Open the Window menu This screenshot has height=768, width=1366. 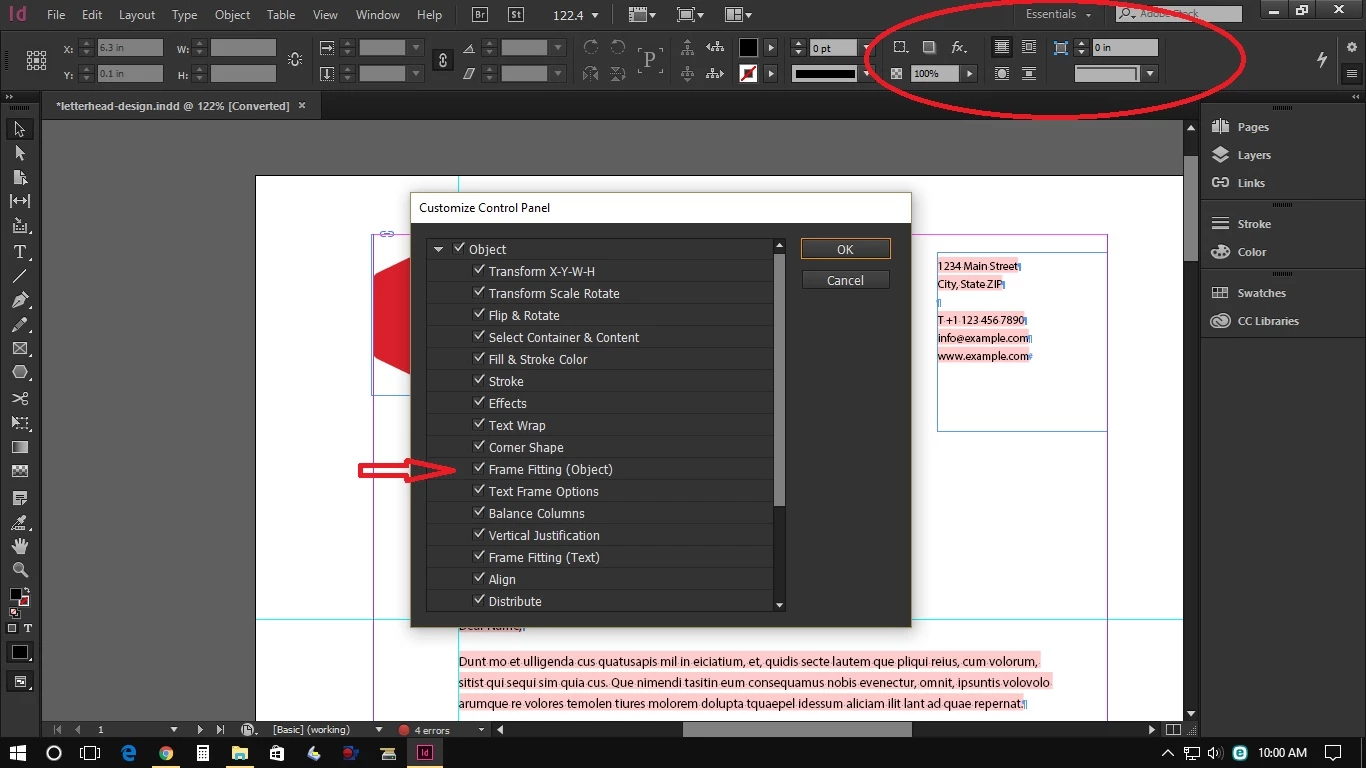click(378, 15)
